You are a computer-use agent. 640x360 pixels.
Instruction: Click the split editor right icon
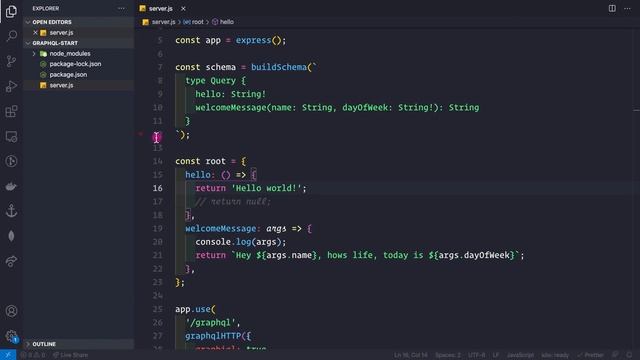(x=612, y=8)
